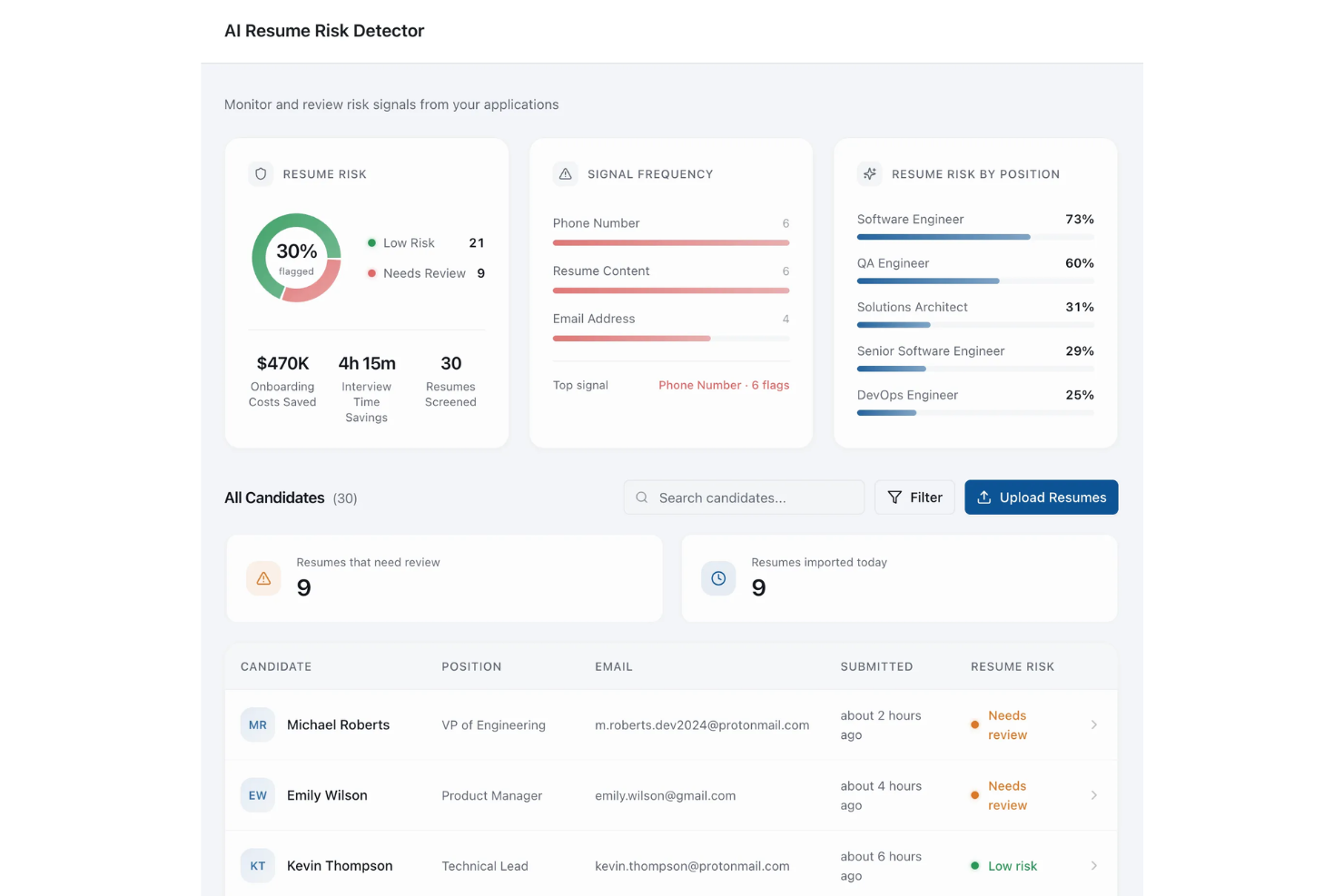Sort by the SUBMITTED column header
This screenshot has height=896, width=1344.
[x=876, y=666]
